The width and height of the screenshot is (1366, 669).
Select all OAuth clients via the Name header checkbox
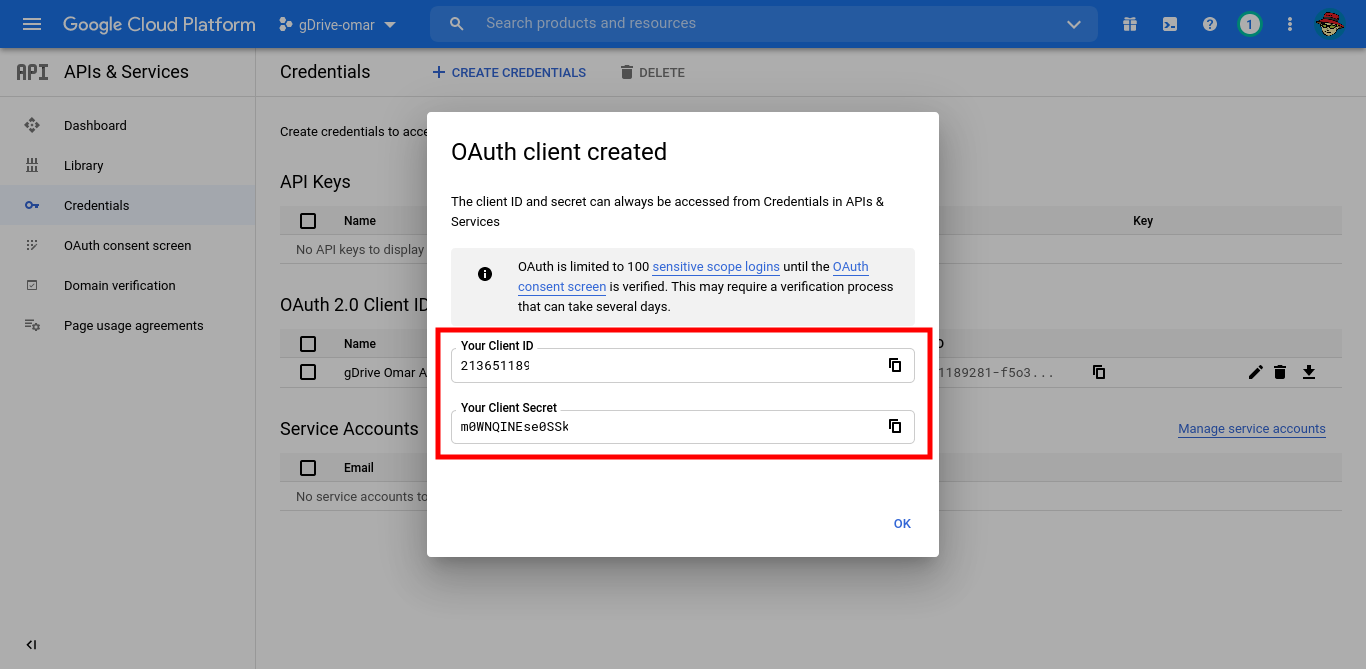click(x=307, y=343)
